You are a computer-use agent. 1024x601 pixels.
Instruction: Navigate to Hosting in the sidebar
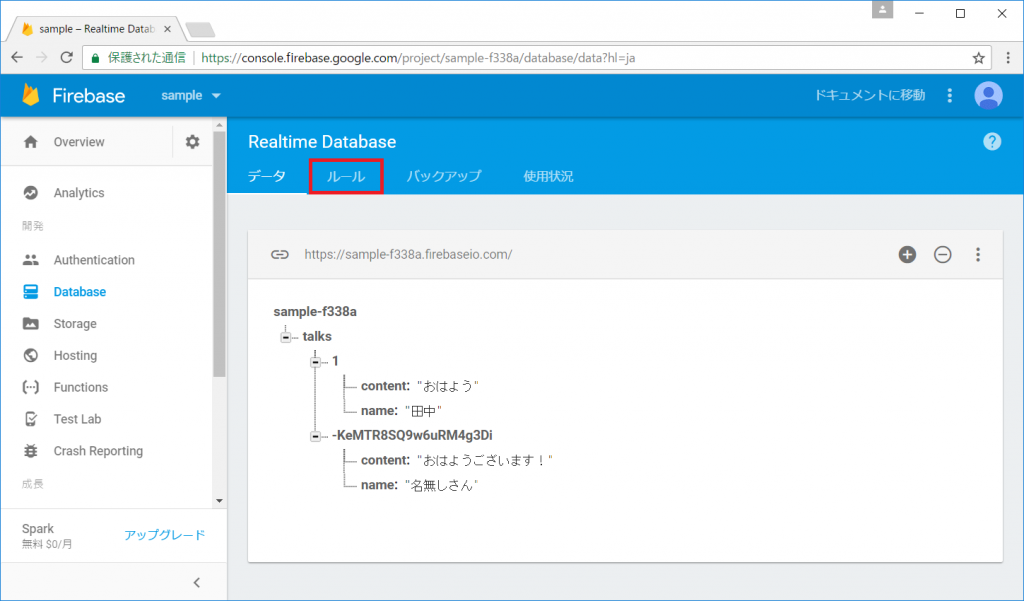point(77,355)
